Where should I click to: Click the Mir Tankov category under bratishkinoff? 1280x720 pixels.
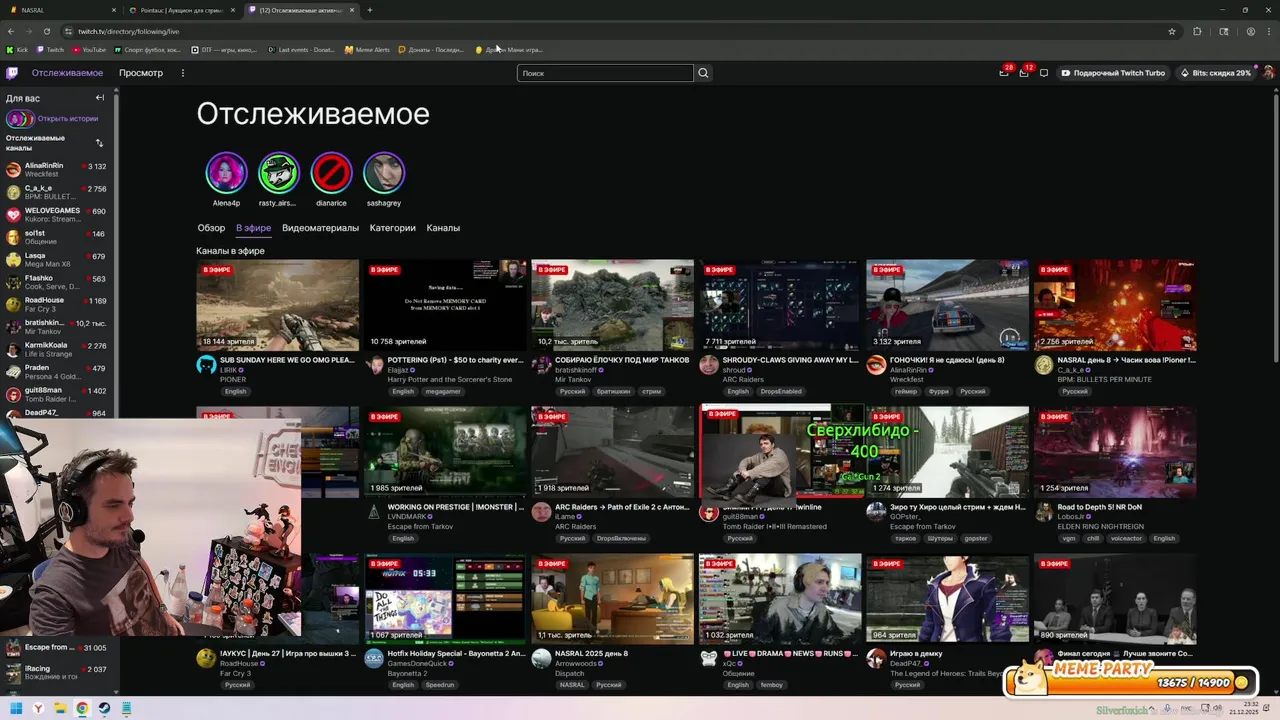(574, 380)
